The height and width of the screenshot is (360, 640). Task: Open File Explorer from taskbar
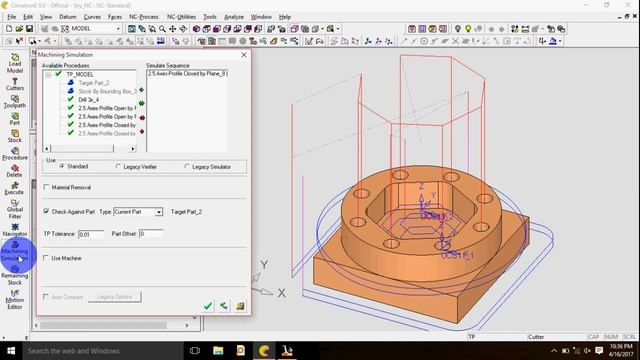tap(218, 351)
